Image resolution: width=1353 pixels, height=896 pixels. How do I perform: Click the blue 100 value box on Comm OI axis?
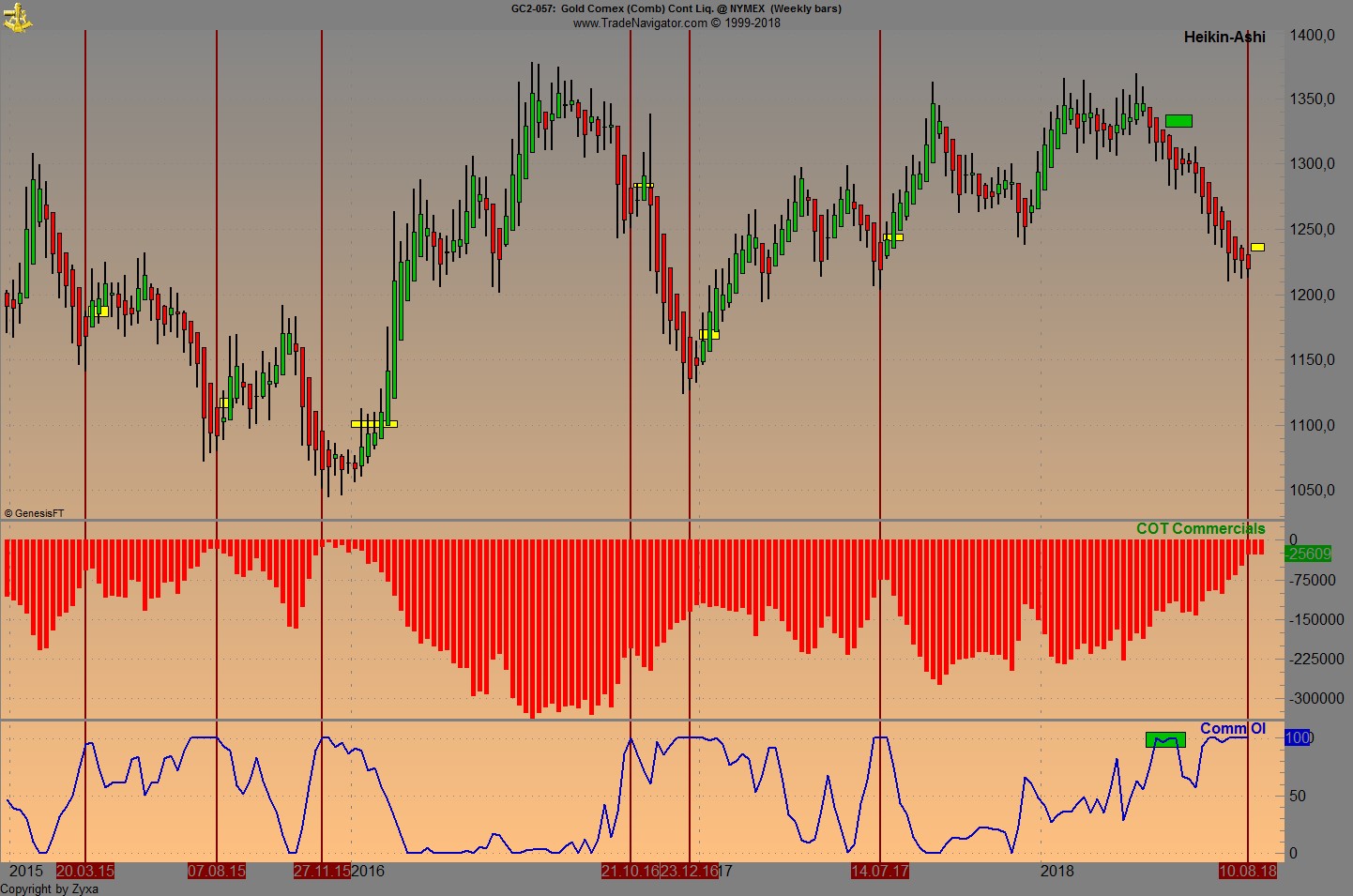coord(1298,737)
